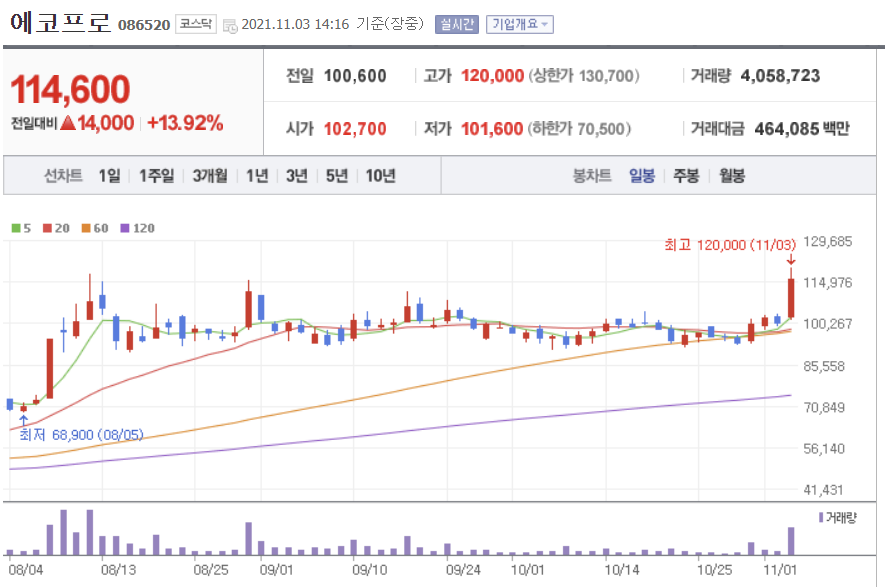This screenshot has width=885, height=587.
Task: Click the 실시간 real-time button
Action: [457, 24]
